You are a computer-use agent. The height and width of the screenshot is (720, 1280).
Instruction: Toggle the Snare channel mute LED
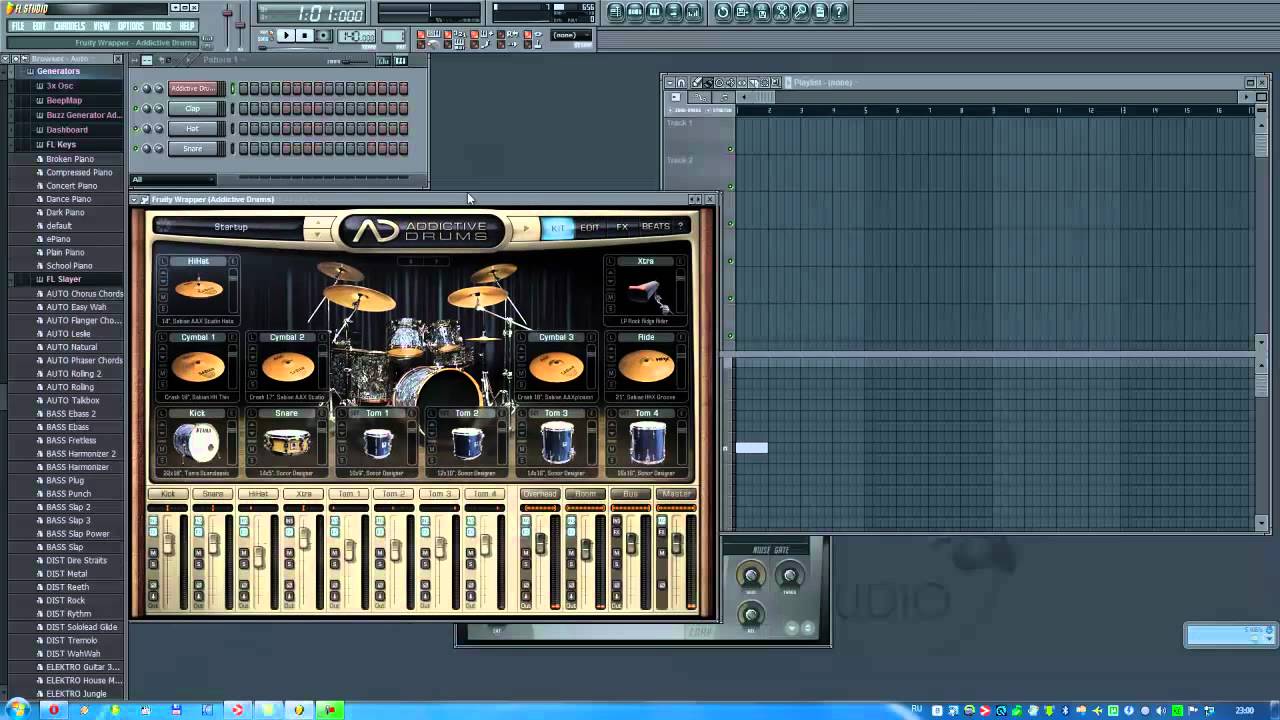tap(136, 148)
